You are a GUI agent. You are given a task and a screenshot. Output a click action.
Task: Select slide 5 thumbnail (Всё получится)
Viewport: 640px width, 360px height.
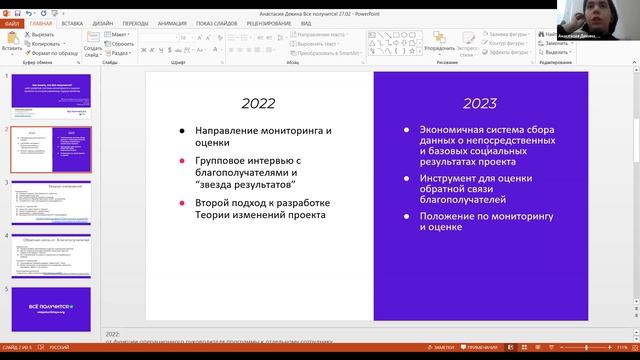pyautogui.click(x=51, y=309)
